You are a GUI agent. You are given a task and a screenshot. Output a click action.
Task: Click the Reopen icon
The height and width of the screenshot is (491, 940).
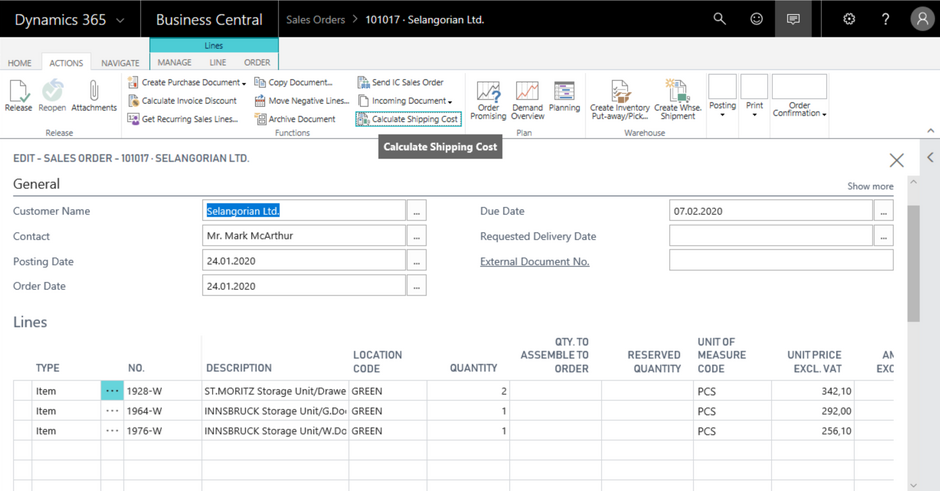click(52, 91)
